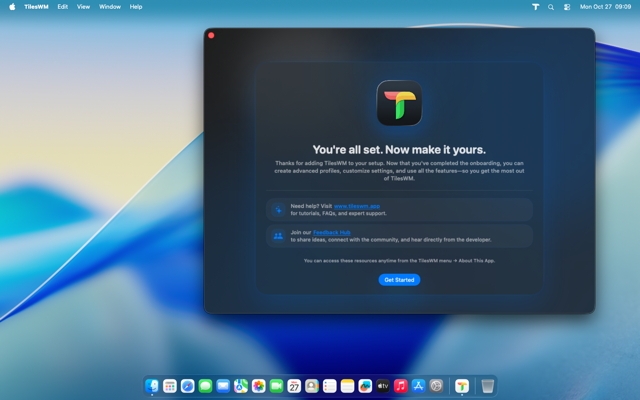The width and height of the screenshot is (640, 400).
Task: Open Spotlight search in the menu bar
Action: coord(551,6)
